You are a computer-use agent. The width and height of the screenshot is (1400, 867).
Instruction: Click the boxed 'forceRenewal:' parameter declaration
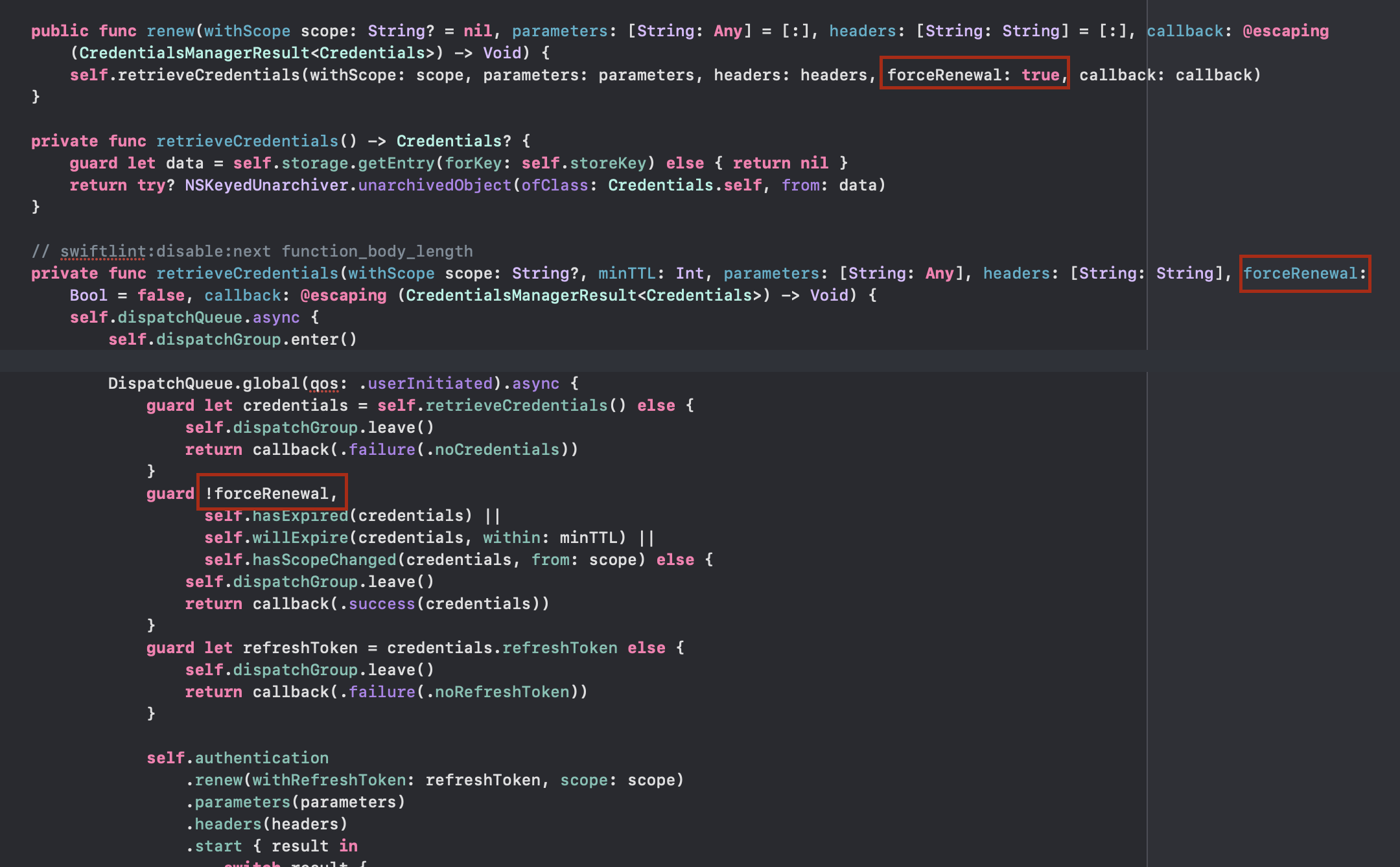click(x=1304, y=273)
